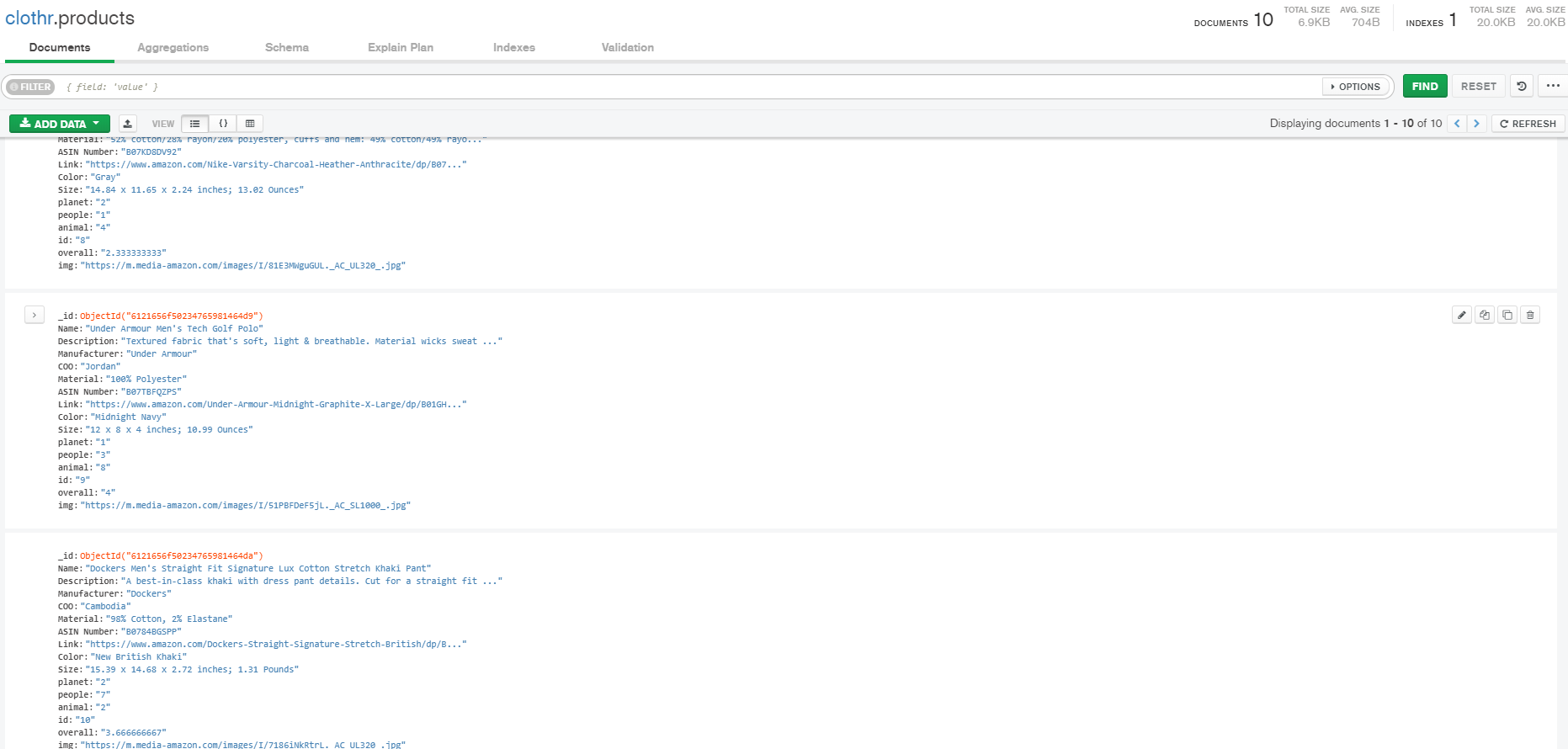Edit the Under Armour Polo document
This screenshot has width=1568, height=749.
1462,315
